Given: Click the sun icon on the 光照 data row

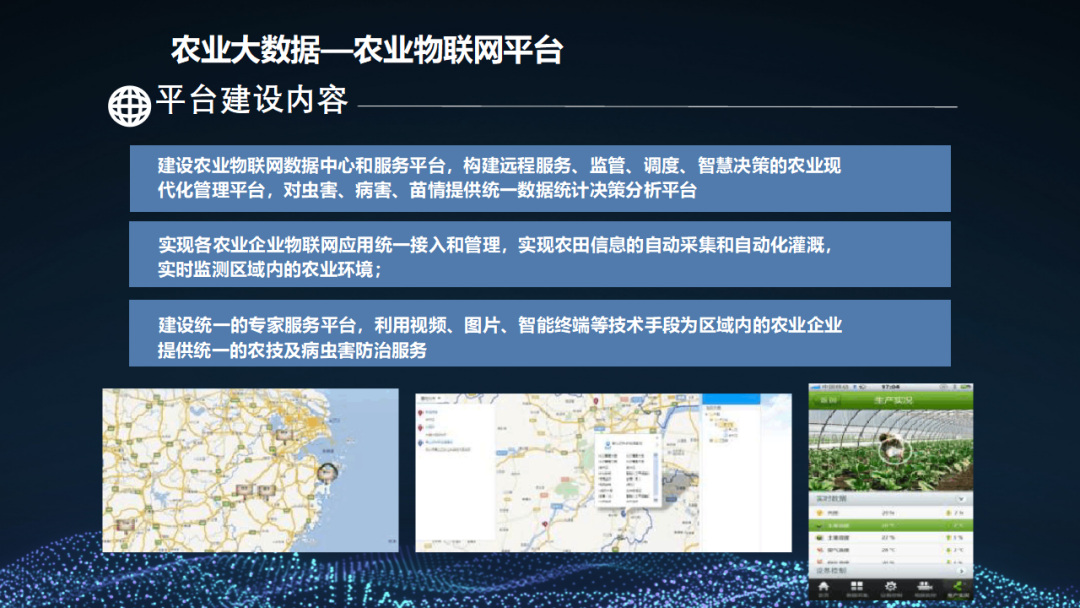Looking at the screenshot, I should [817, 511].
